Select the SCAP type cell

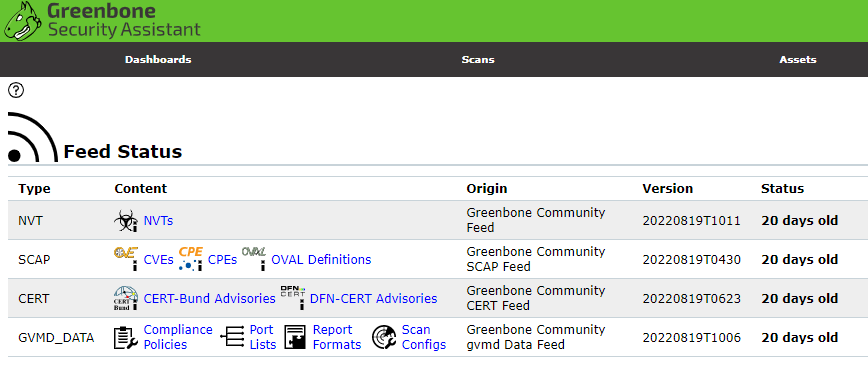point(34,260)
